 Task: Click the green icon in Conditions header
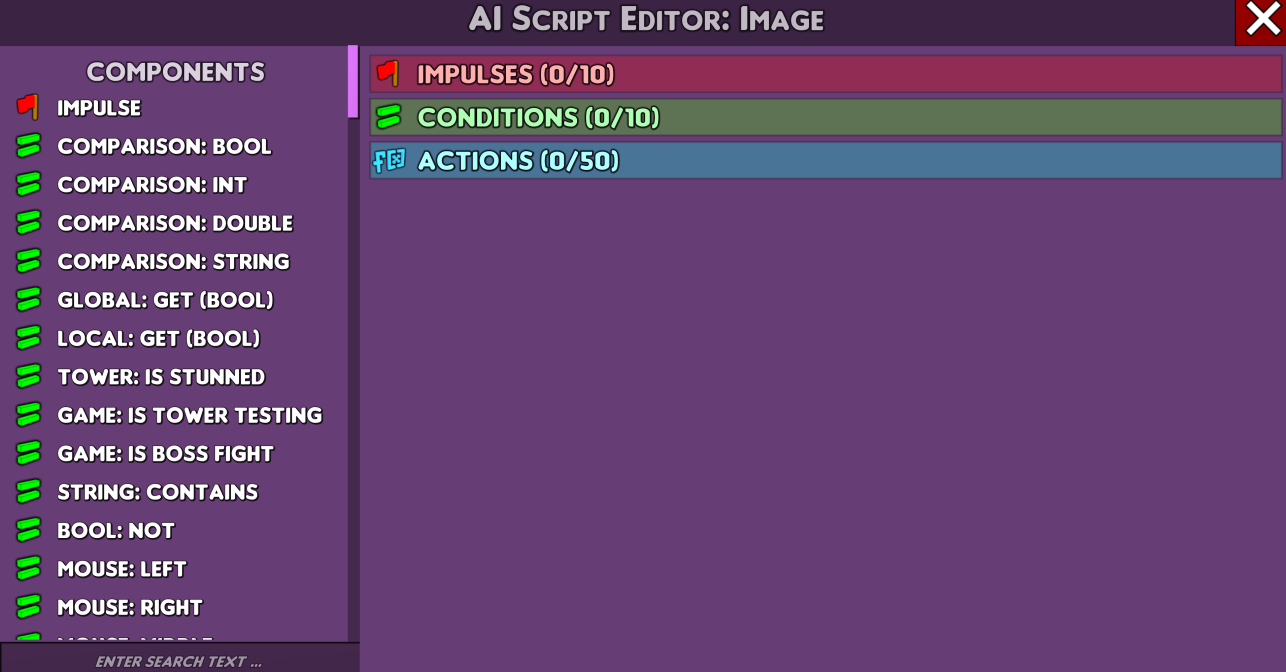pos(388,117)
